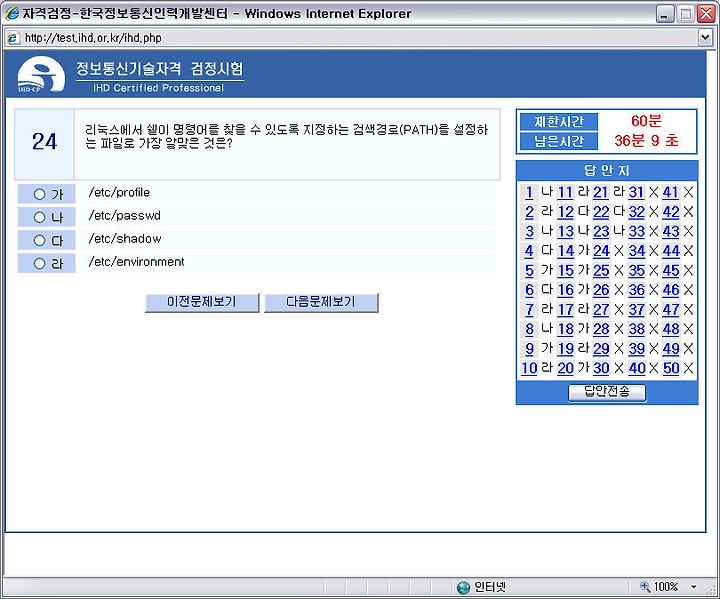720x599 pixels.
Task: Open unanswered question 29
Action: coord(601,349)
